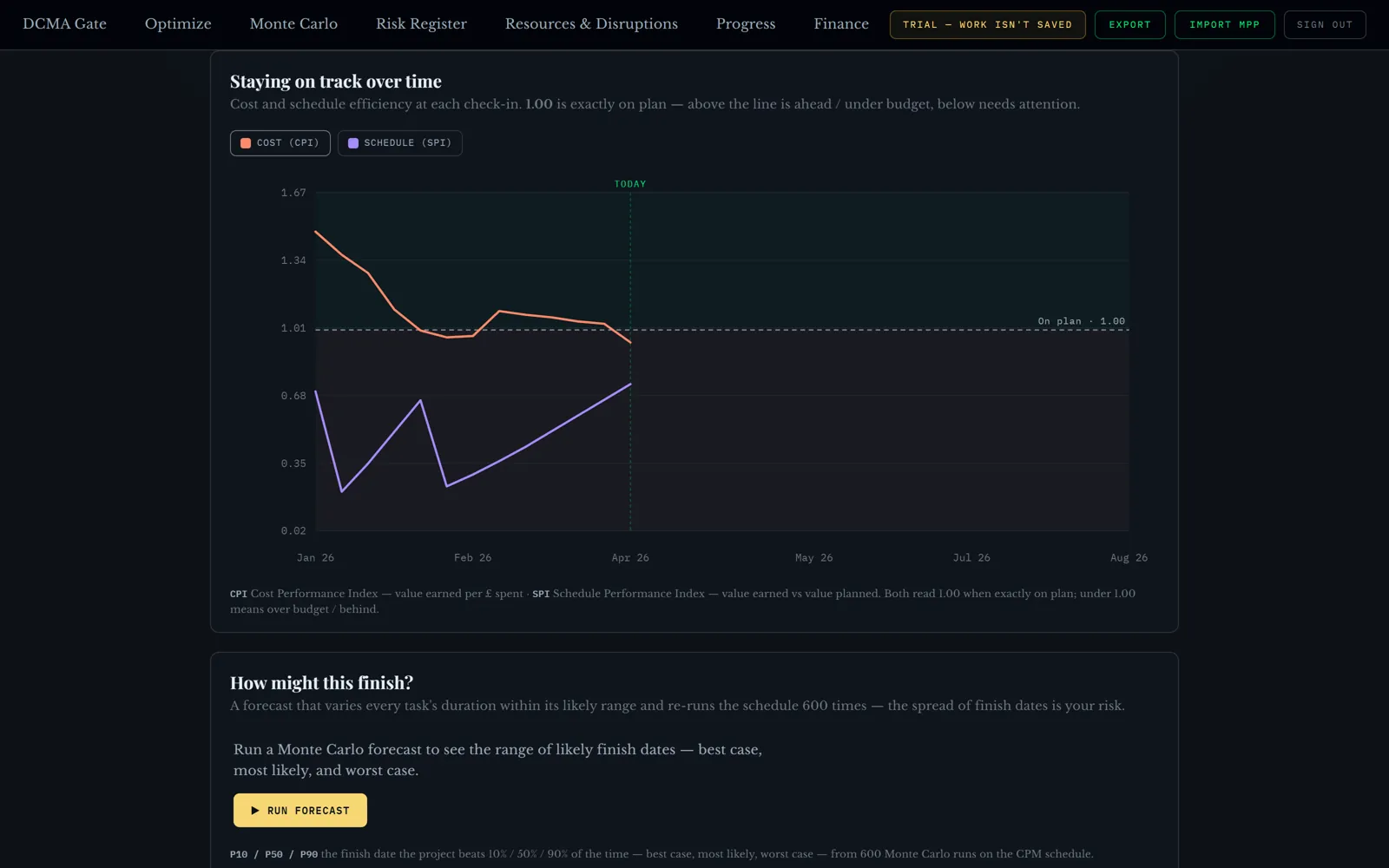Sign out of the application
The image size is (1389, 868).
pyautogui.click(x=1325, y=24)
